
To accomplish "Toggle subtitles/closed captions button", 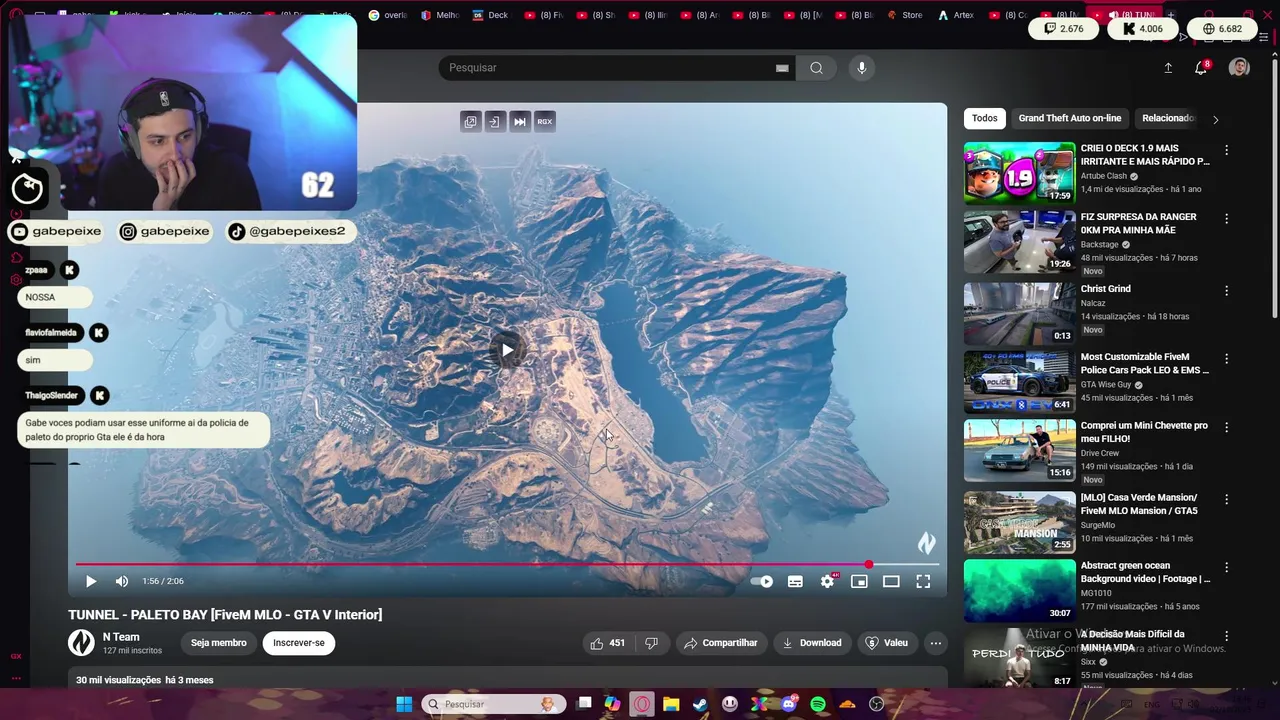I will click(795, 581).
